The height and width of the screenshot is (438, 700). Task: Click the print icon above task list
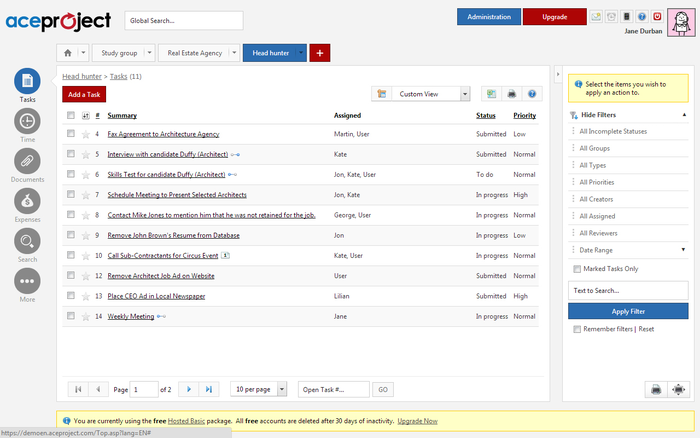pyautogui.click(x=512, y=94)
